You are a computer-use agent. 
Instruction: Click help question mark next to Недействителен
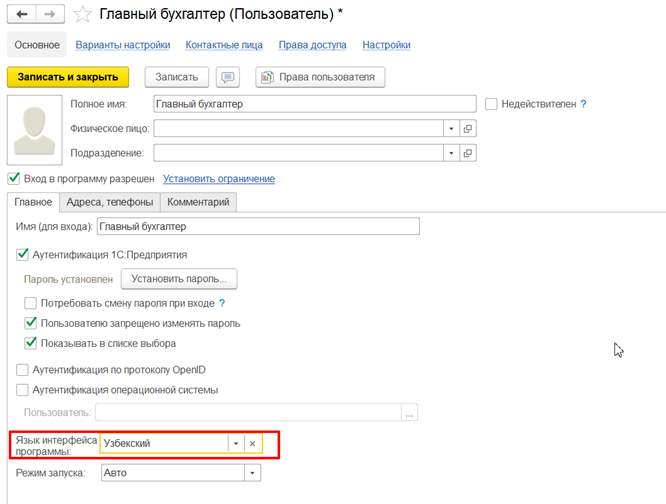[583, 104]
